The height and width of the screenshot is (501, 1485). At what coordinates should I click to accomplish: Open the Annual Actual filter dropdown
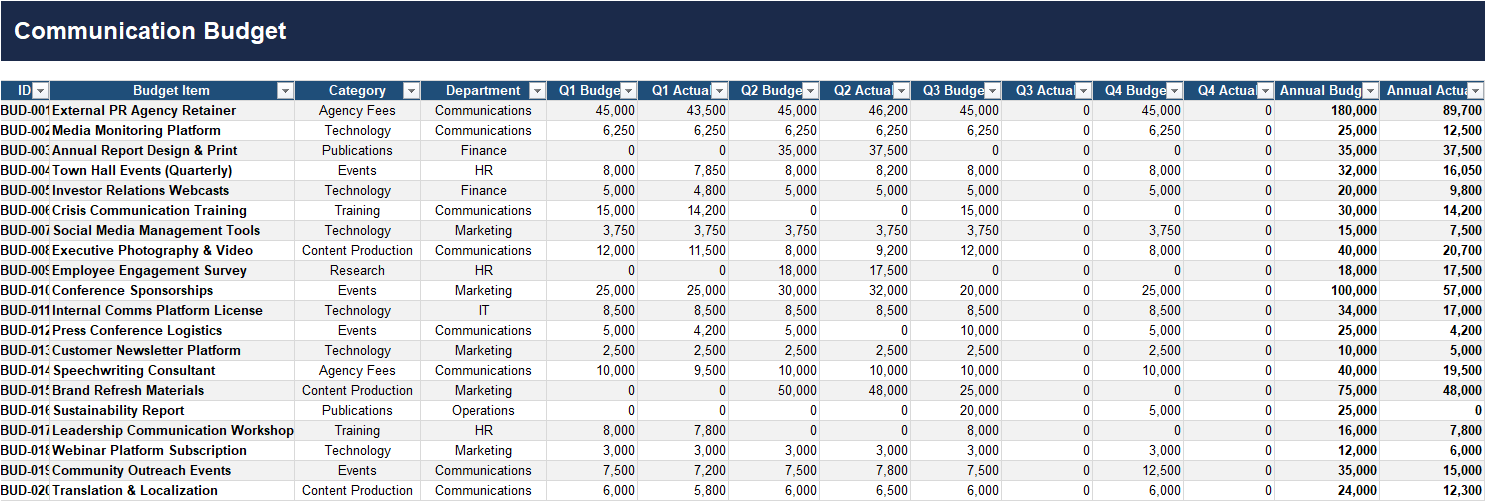click(1475, 91)
